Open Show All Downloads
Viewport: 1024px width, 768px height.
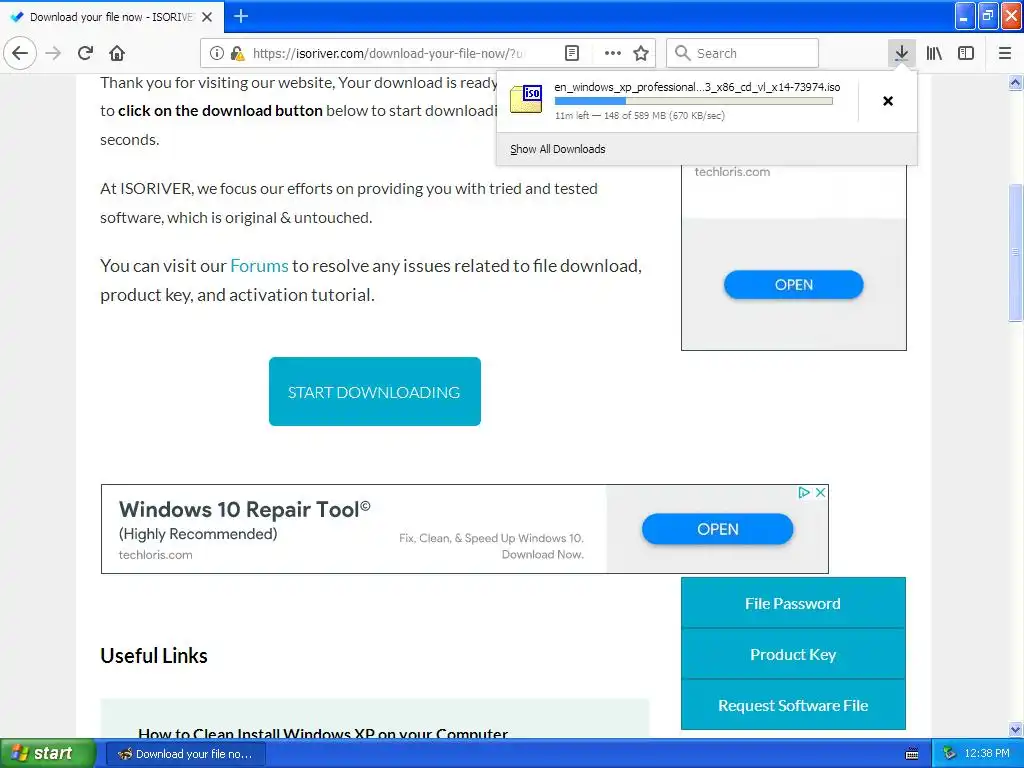(558, 149)
